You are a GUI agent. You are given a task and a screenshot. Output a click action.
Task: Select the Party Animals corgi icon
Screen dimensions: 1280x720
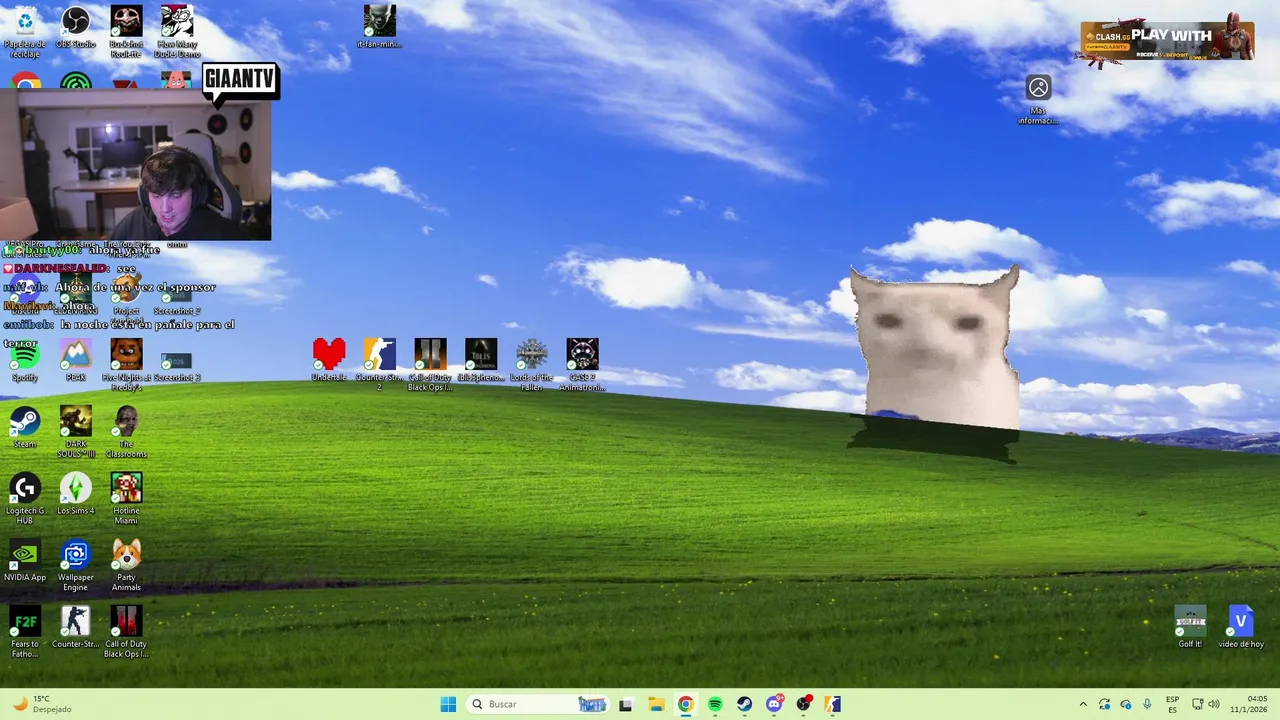pos(126,565)
